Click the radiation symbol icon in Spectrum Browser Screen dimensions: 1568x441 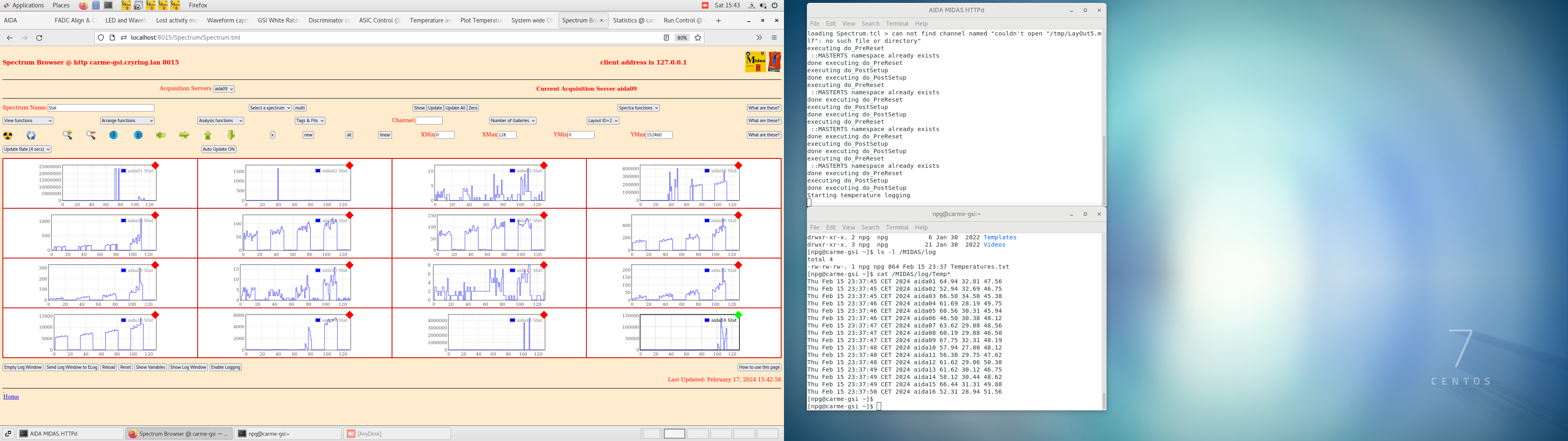(x=8, y=136)
